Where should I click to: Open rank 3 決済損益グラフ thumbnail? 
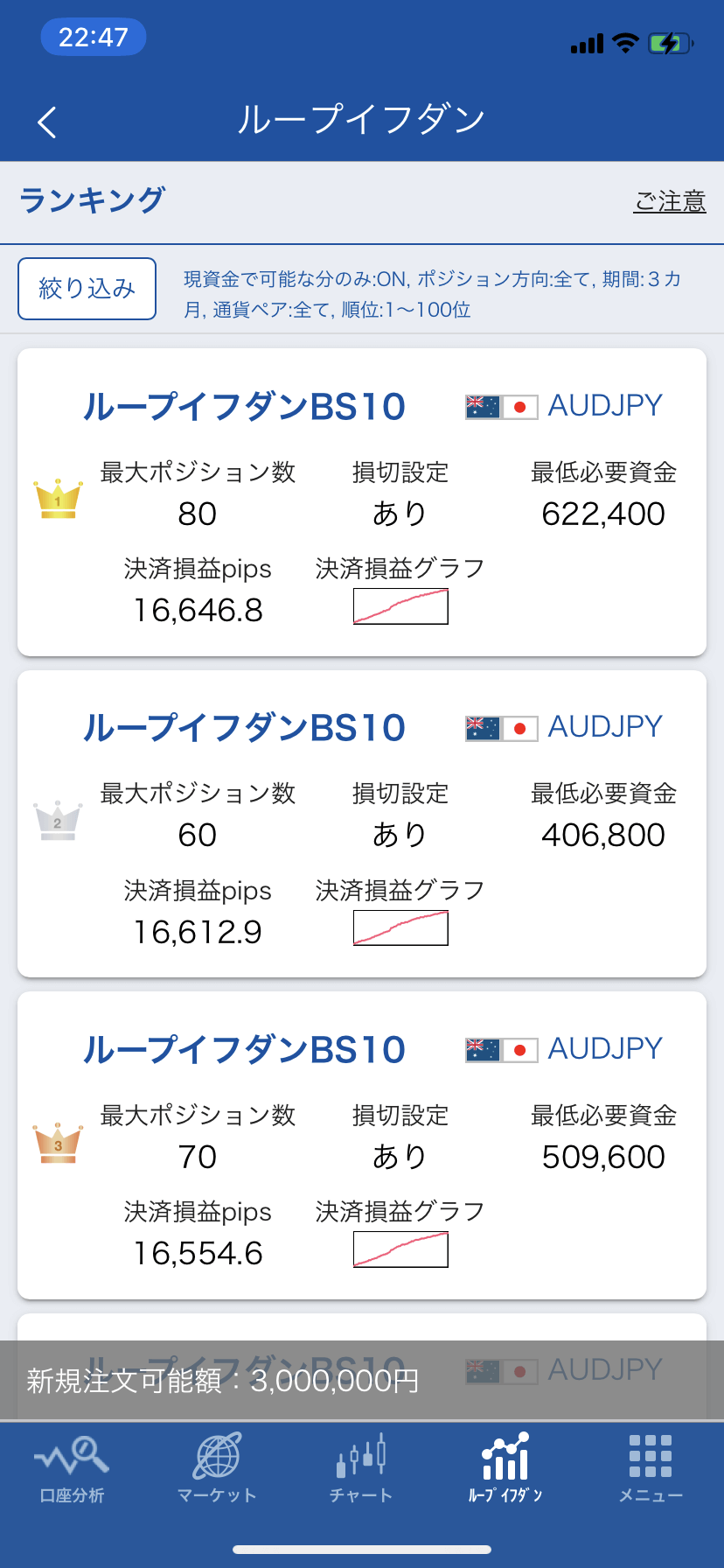pos(400,1249)
